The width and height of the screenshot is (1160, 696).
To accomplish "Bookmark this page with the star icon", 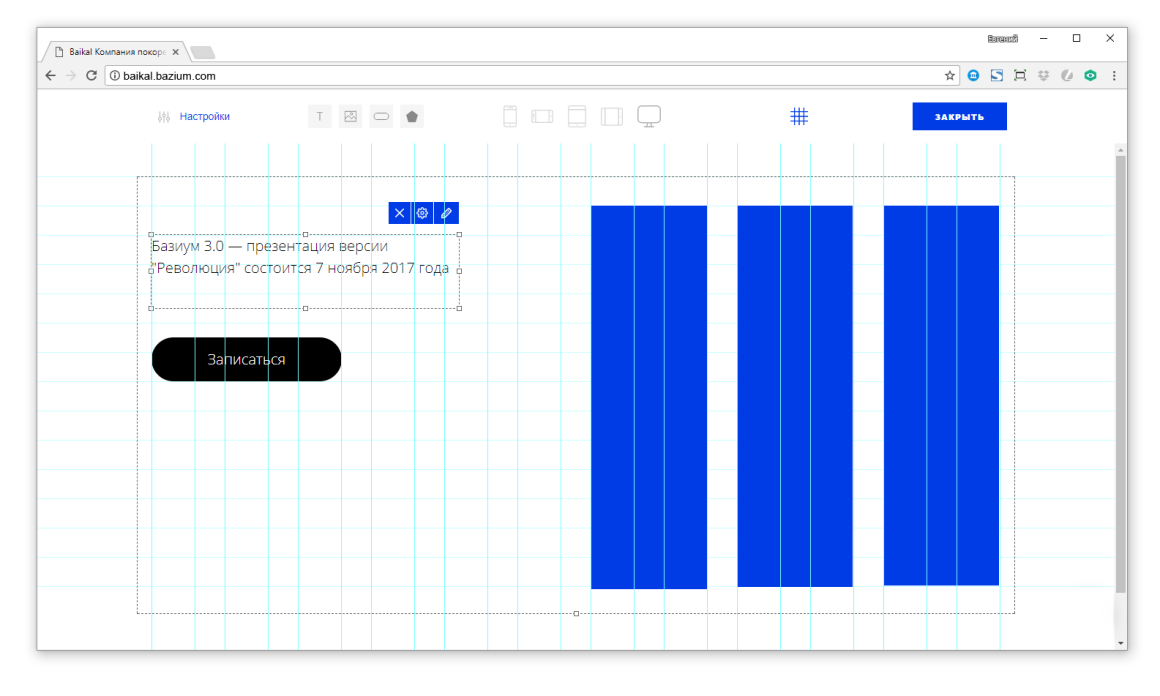I will tap(950, 75).
